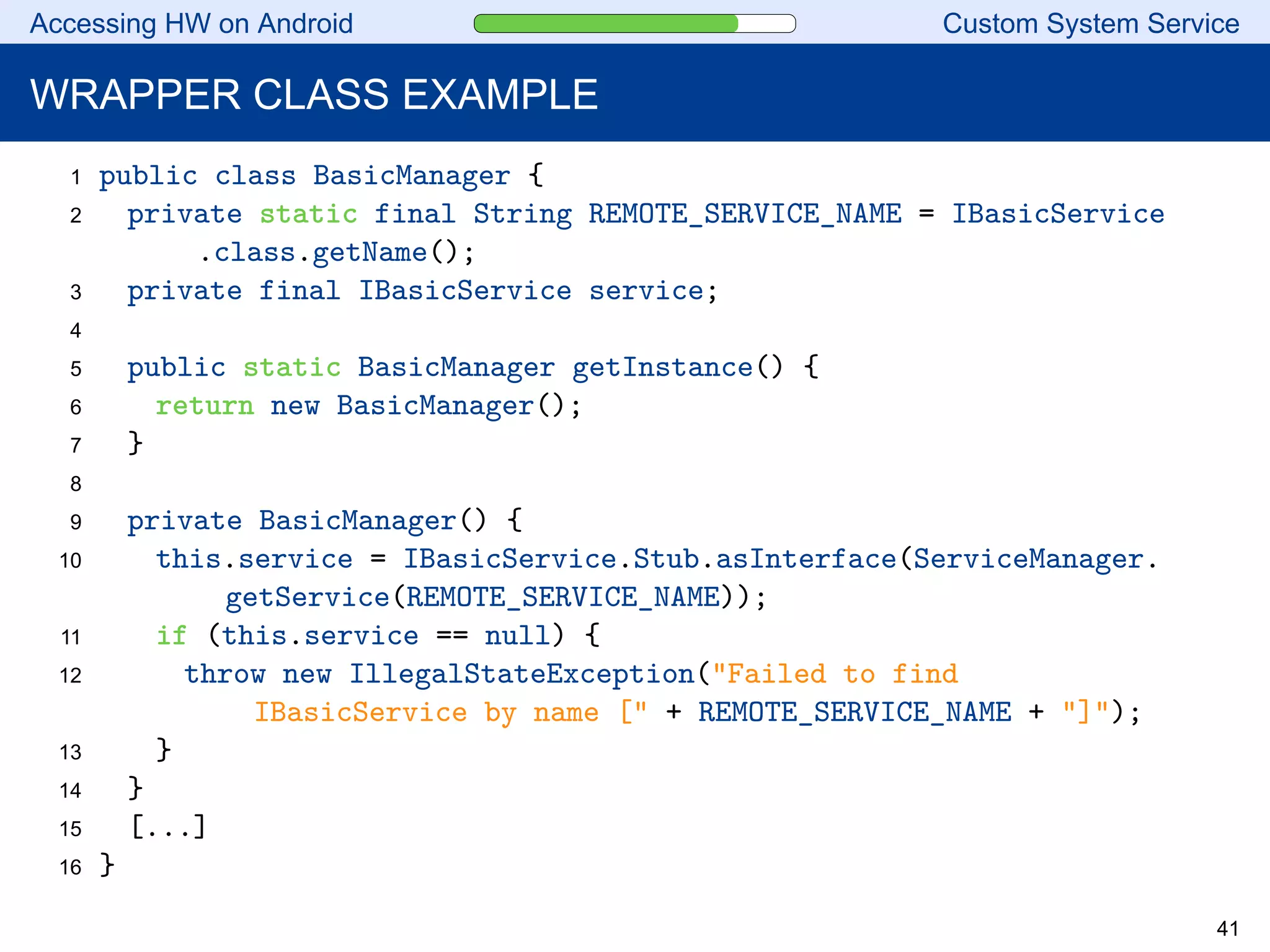Click the 'Accessing HW on Android' header text
The width and height of the screenshot is (1270, 952).
pos(192,24)
